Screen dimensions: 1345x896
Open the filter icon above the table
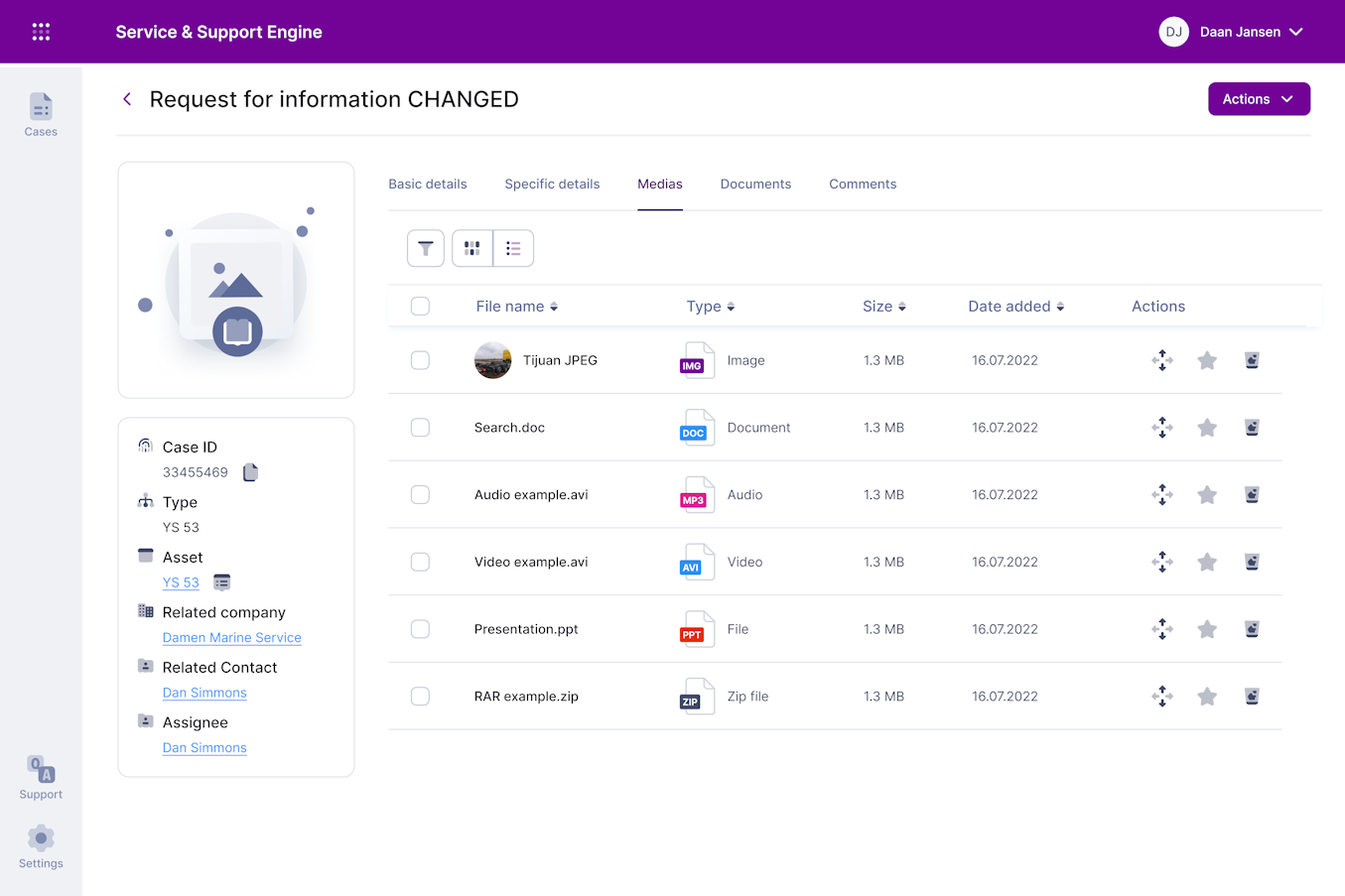425,248
